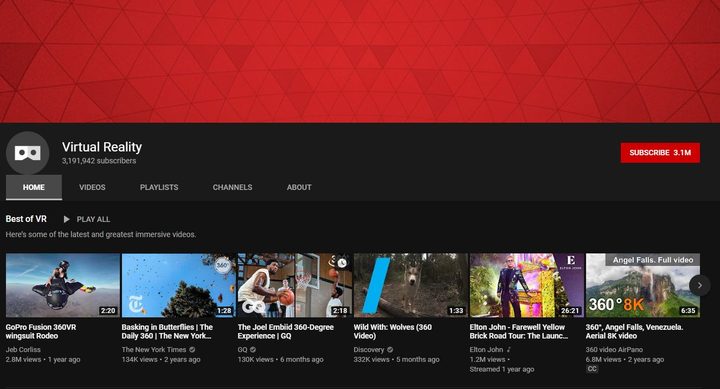Open the Home tab
This screenshot has width=720, height=389.
click(x=34, y=187)
